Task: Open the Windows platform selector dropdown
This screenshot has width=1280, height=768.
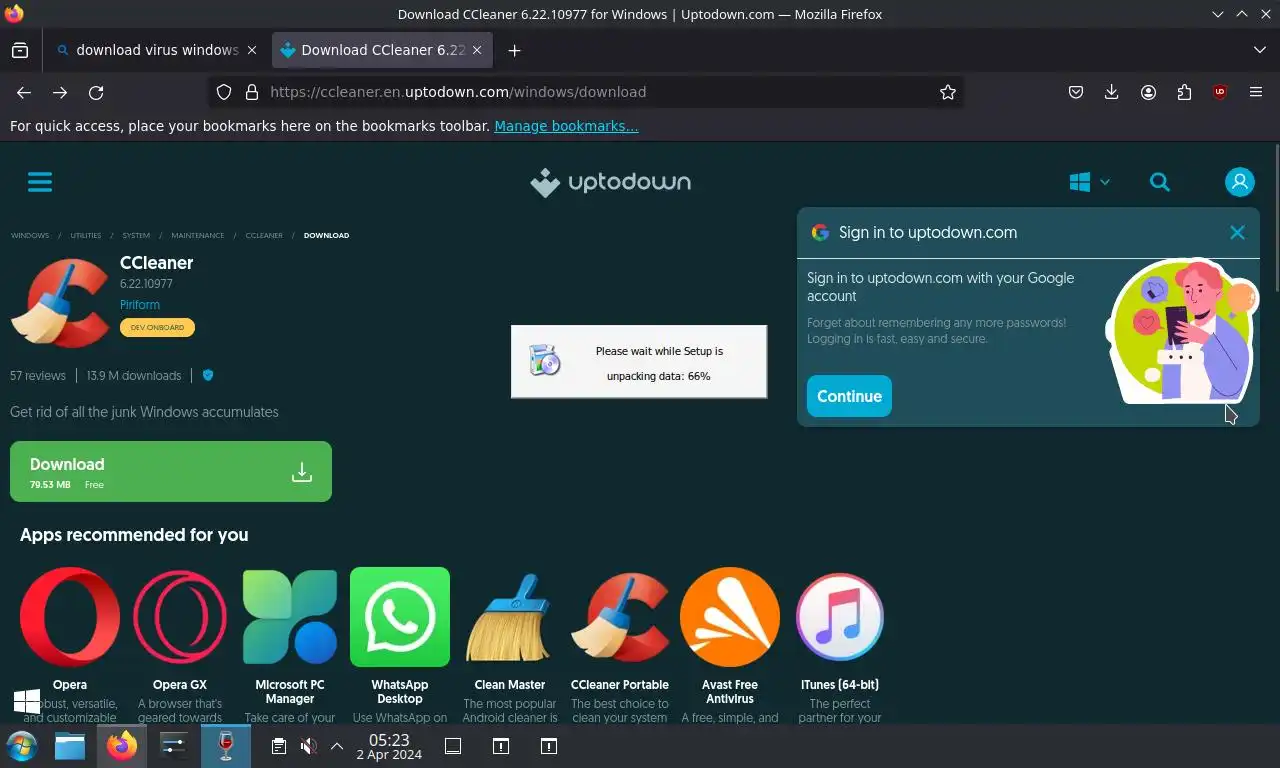Action: tap(1089, 182)
